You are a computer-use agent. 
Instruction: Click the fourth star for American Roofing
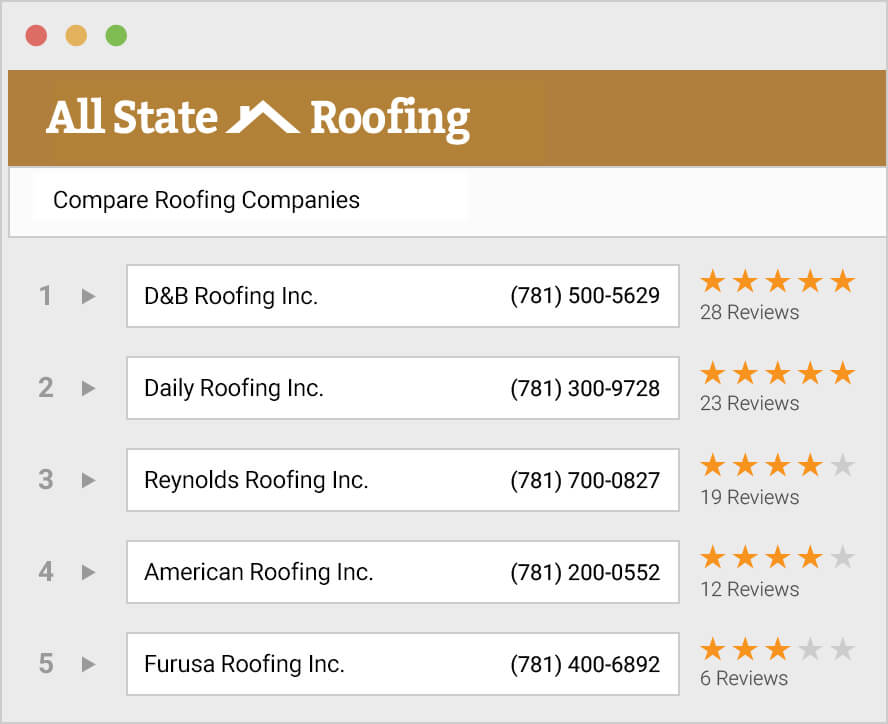tap(810, 557)
